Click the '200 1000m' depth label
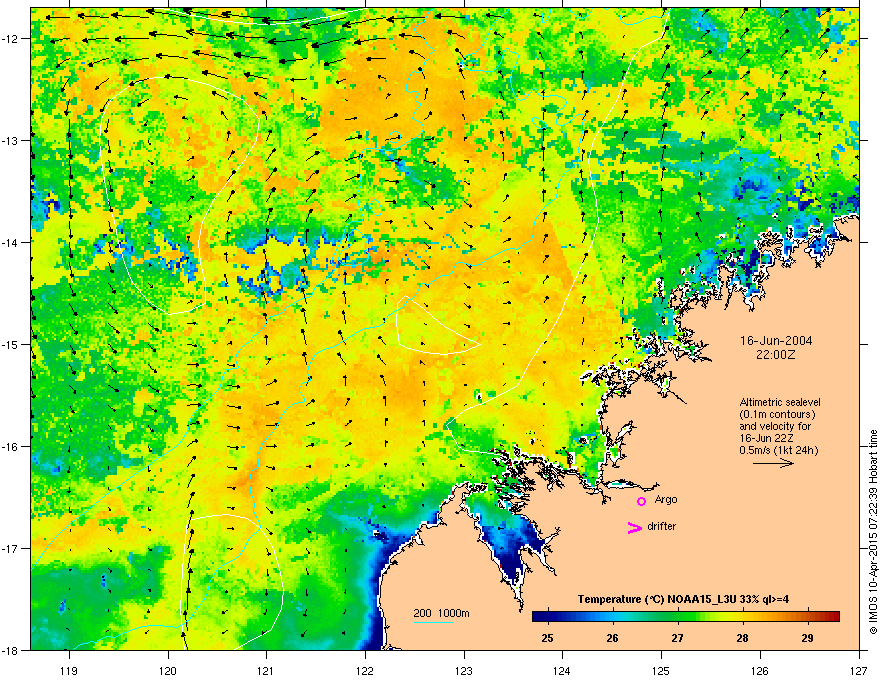The image size is (880, 680). [442, 613]
